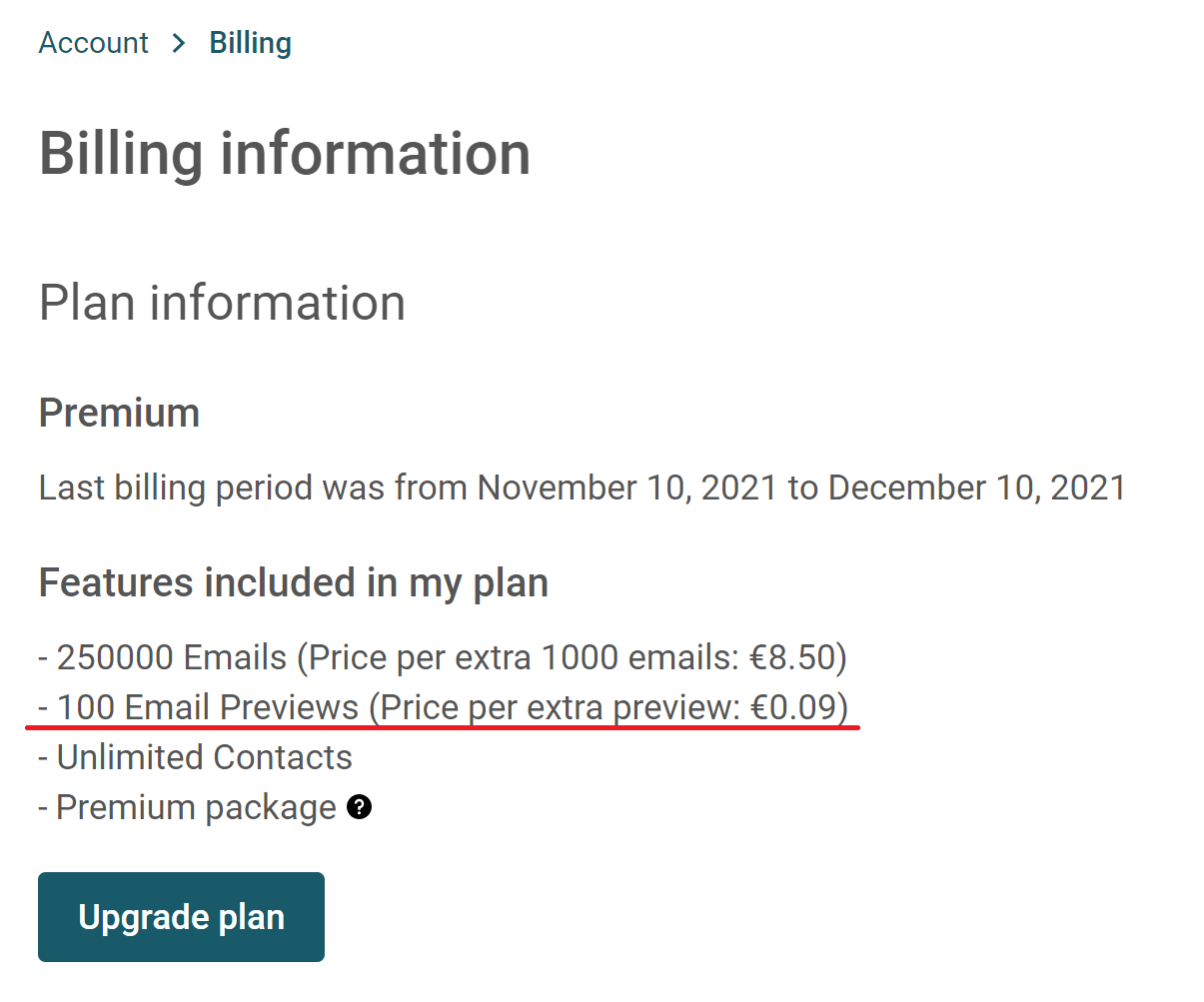The height and width of the screenshot is (1002, 1204).
Task: Select the Premium plan name
Action: [119, 413]
